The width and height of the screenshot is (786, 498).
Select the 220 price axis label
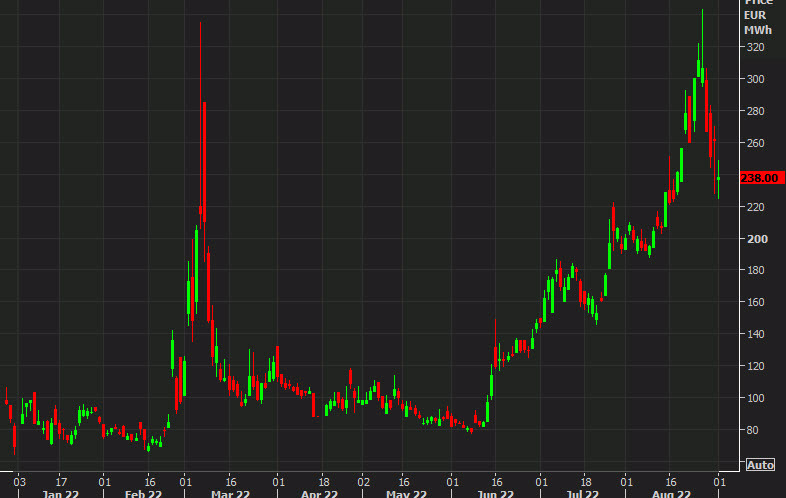(755, 207)
